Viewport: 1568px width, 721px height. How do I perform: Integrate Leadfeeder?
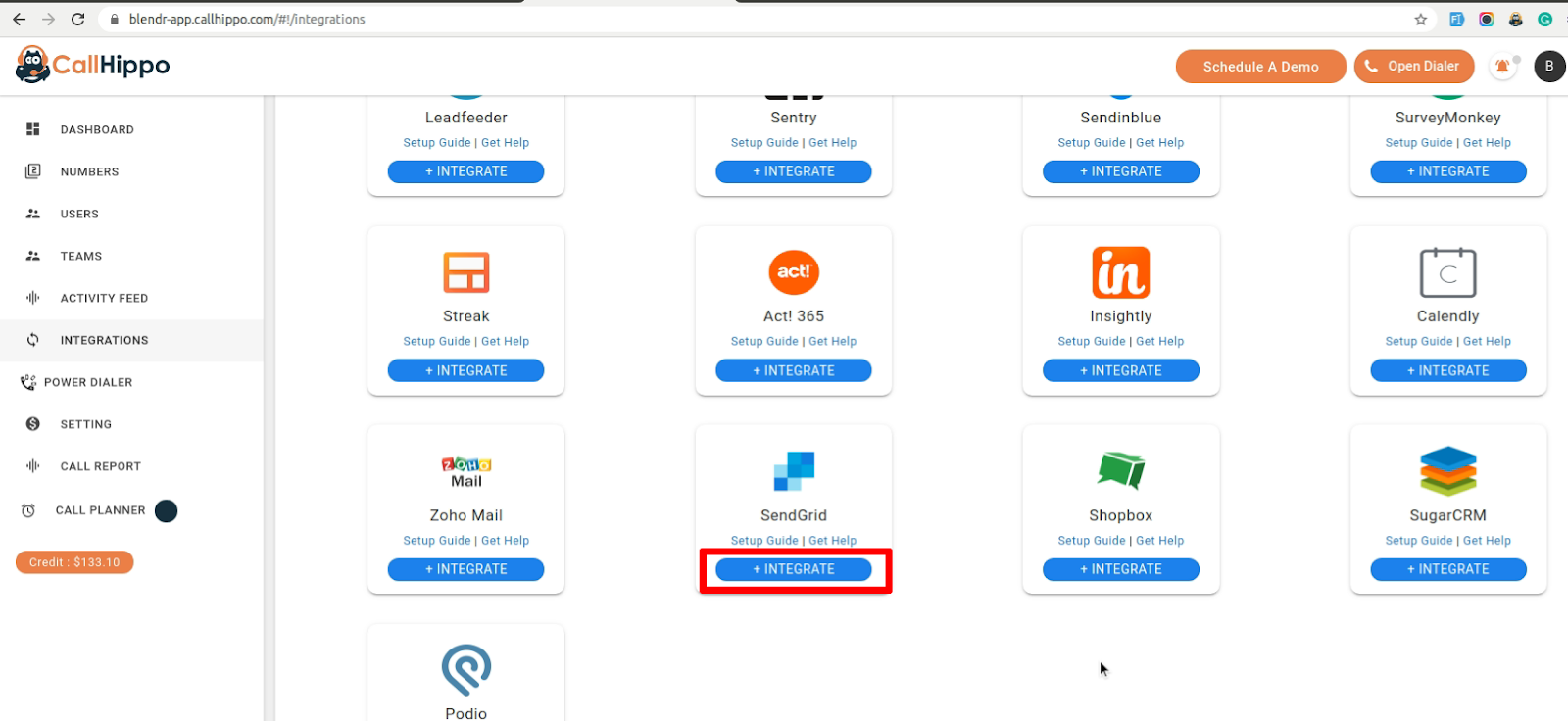[466, 171]
